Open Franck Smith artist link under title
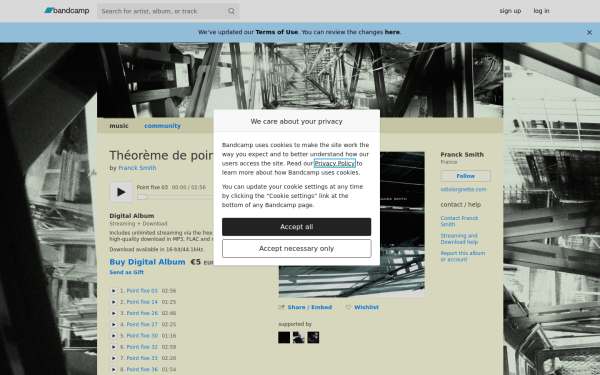The image size is (600, 375). pos(137,168)
